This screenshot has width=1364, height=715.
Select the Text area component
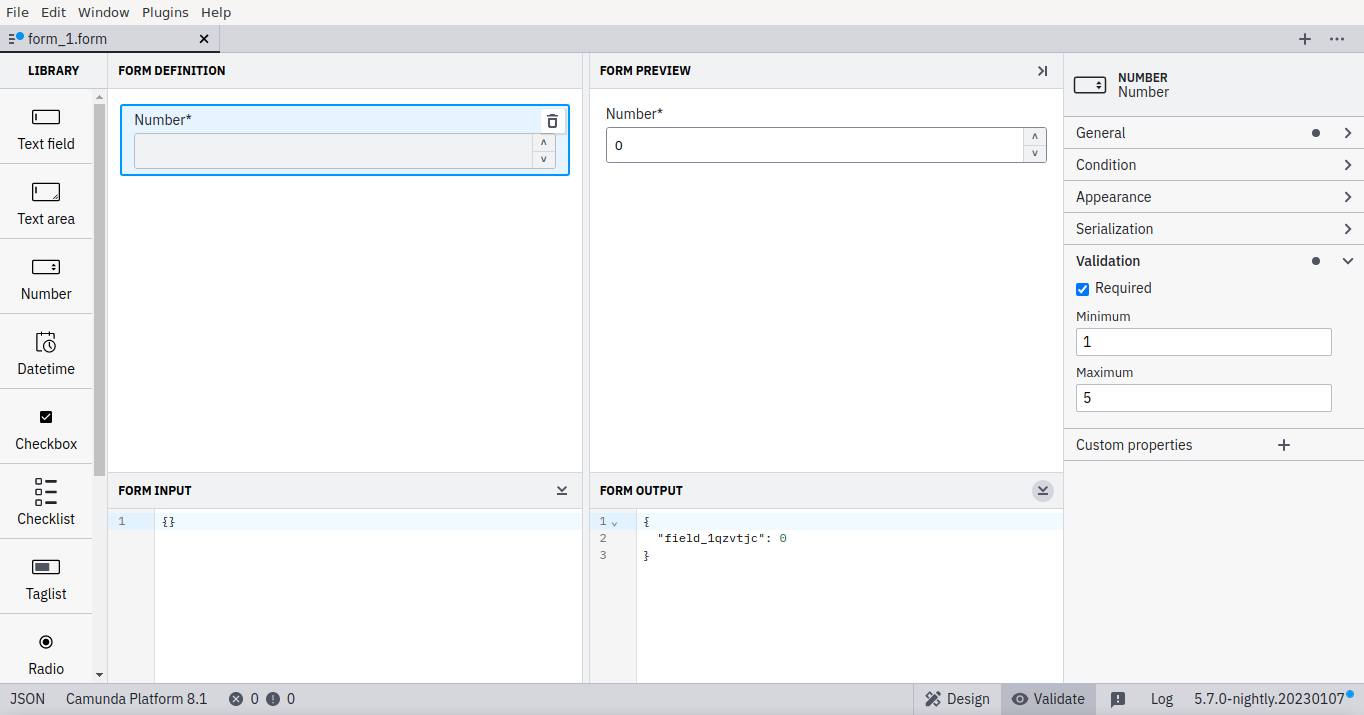pyautogui.click(x=45, y=202)
